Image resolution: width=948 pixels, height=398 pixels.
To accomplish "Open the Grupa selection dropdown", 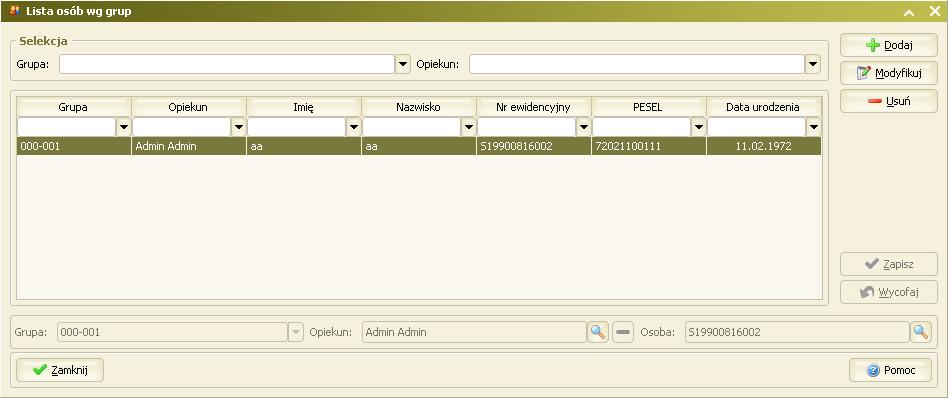I will [403, 64].
